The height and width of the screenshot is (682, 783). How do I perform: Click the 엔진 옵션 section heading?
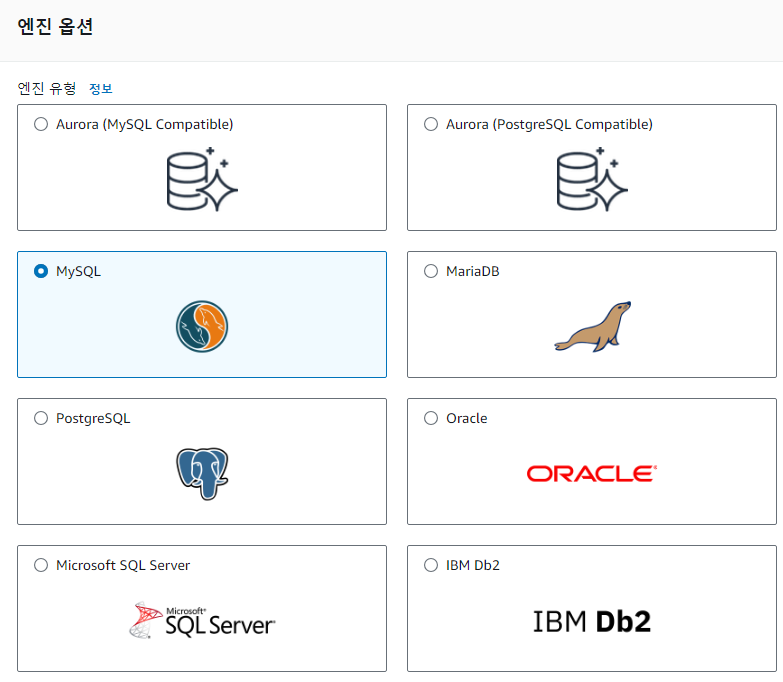pos(55,26)
